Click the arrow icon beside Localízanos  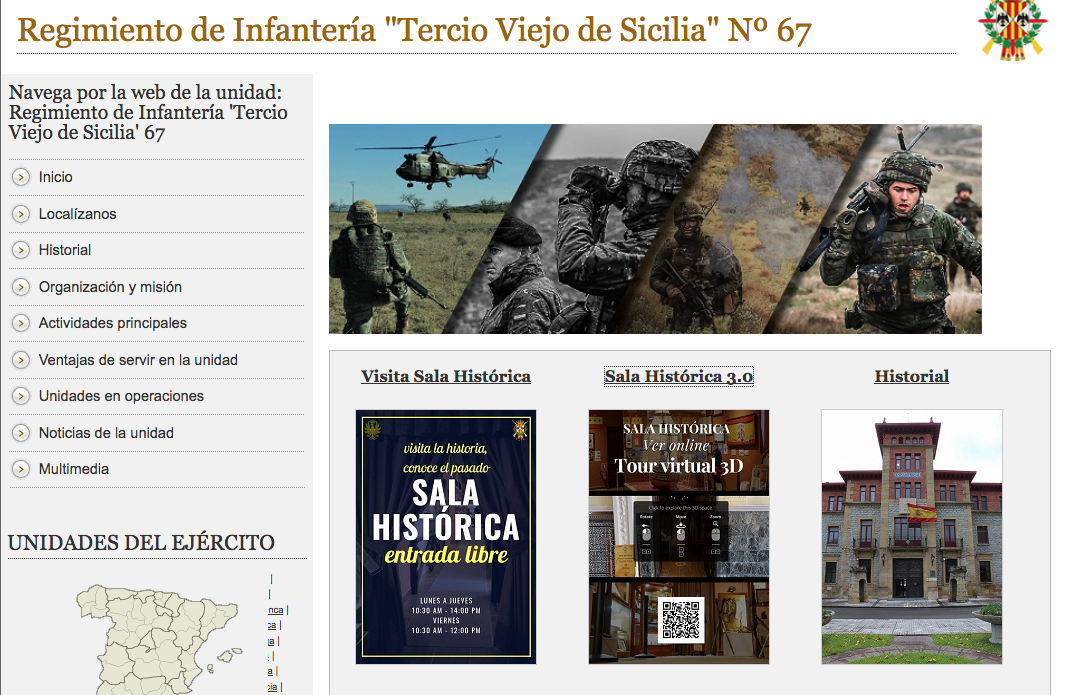pyautogui.click(x=21, y=214)
